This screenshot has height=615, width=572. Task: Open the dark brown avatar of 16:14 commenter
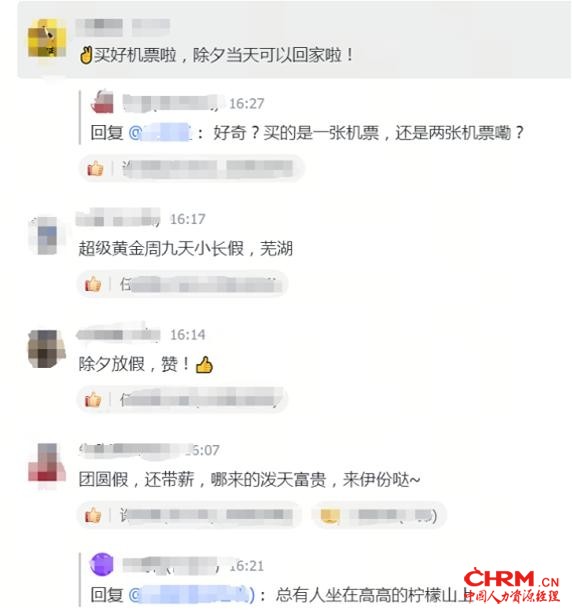(x=46, y=348)
